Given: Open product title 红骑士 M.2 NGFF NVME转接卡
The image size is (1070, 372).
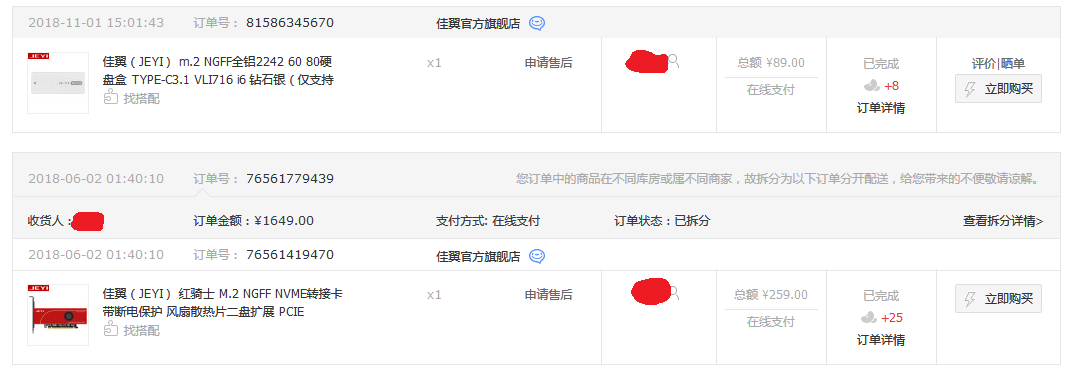Looking at the screenshot, I should click(x=222, y=303).
